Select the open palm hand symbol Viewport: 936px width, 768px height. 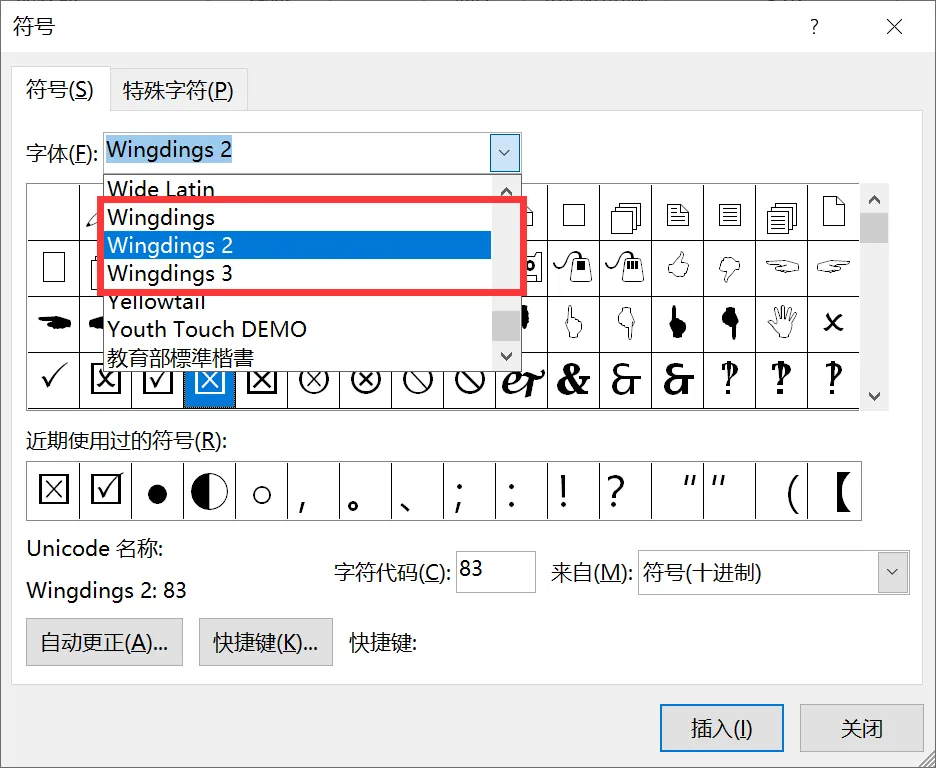781,323
